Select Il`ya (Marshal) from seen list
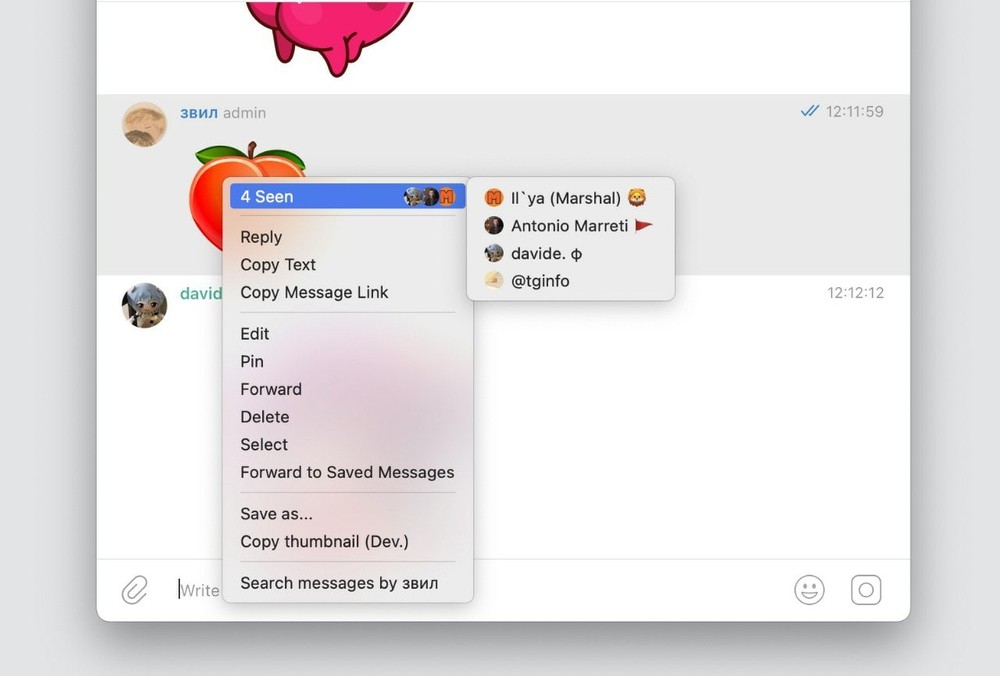The width and height of the screenshot is (1000, 676). tap(566, 198)
